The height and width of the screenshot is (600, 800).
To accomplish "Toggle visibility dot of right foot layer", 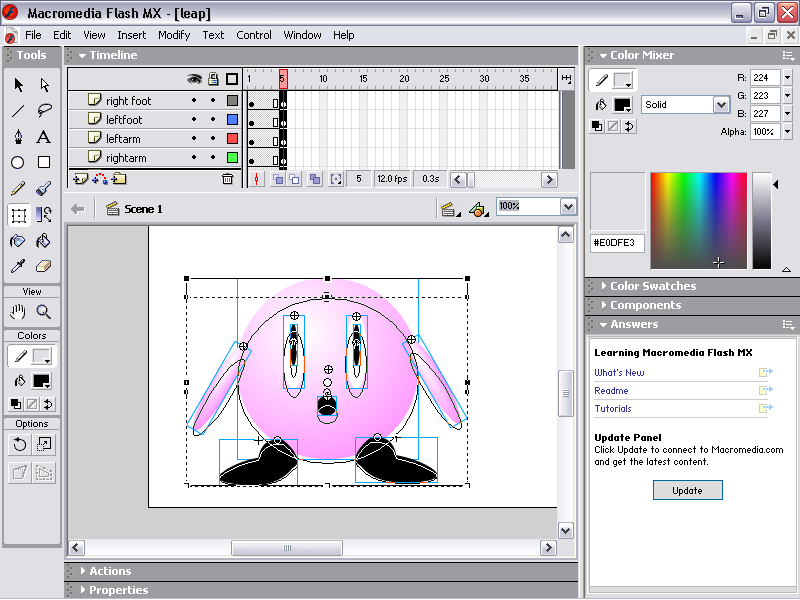I will [x=194, y=101].
